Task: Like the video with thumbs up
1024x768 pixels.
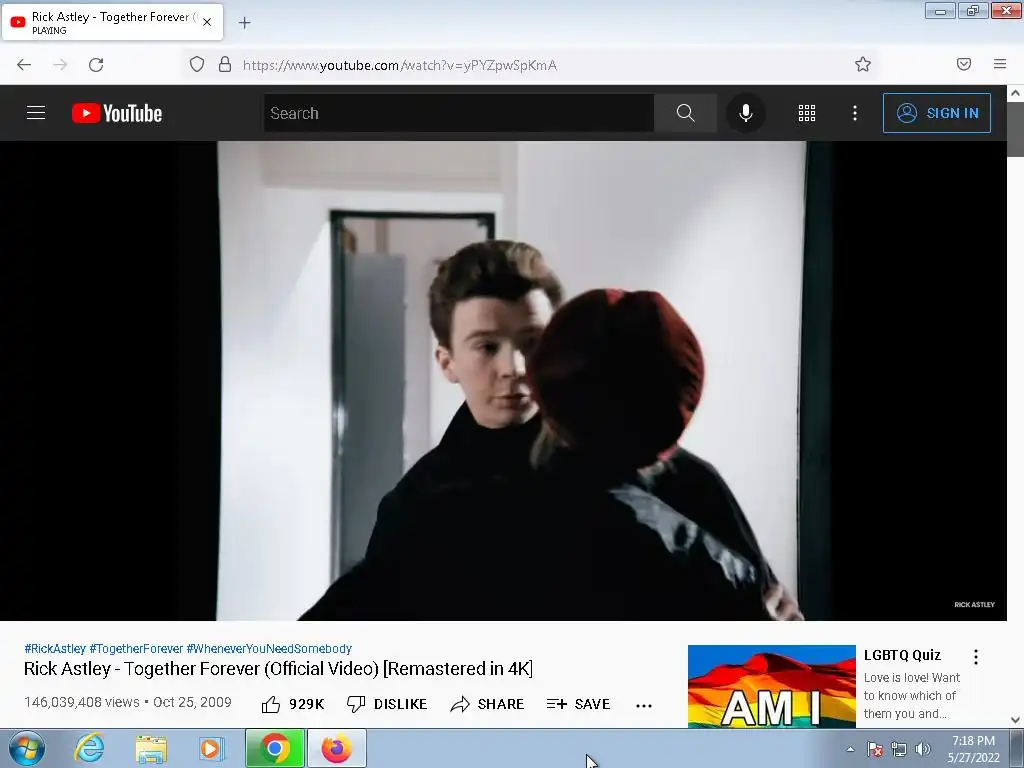Action: click(293, 704)
